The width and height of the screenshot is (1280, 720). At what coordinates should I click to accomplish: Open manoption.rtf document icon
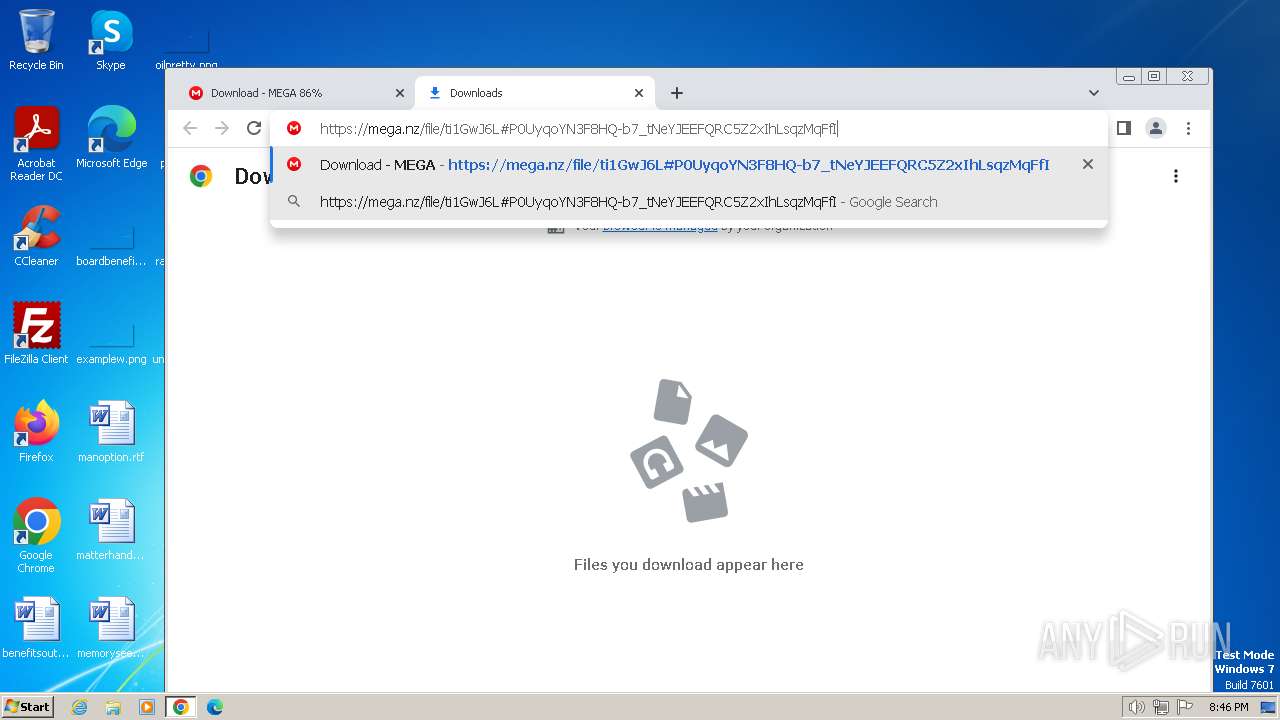click(111, 432)
